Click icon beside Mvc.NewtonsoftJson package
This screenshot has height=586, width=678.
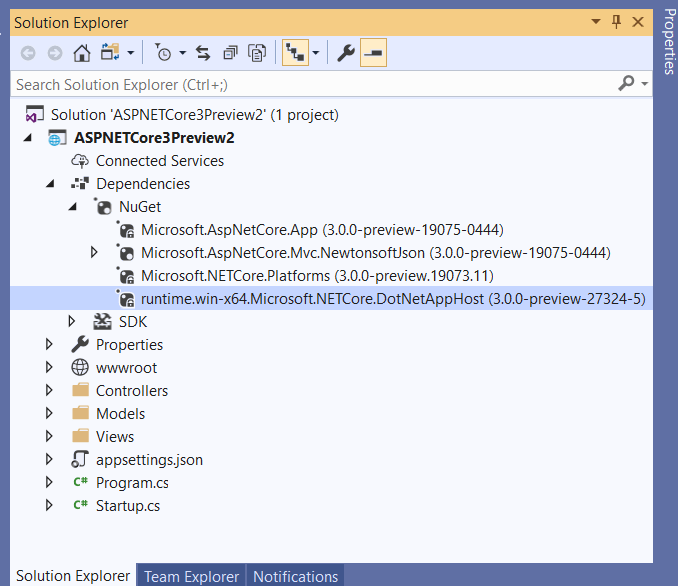(125, 253)
